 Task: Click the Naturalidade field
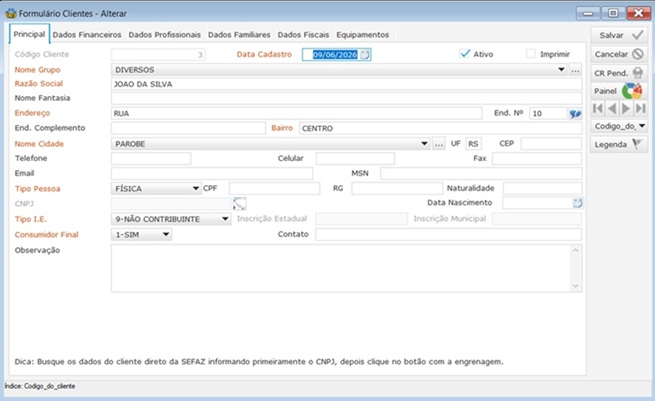(x=542, y=188)
